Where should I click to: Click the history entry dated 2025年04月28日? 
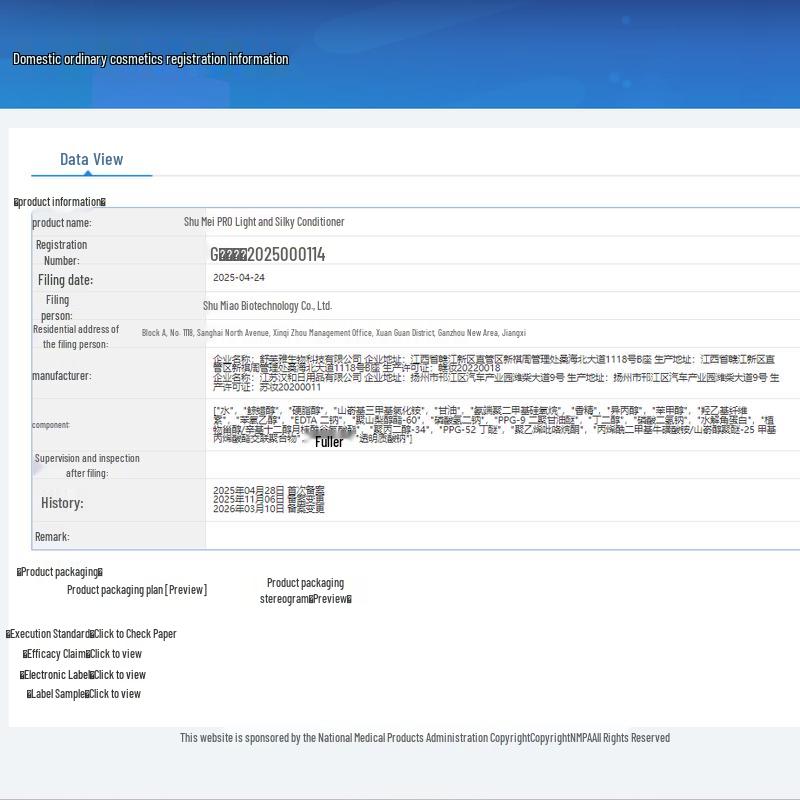268,490
